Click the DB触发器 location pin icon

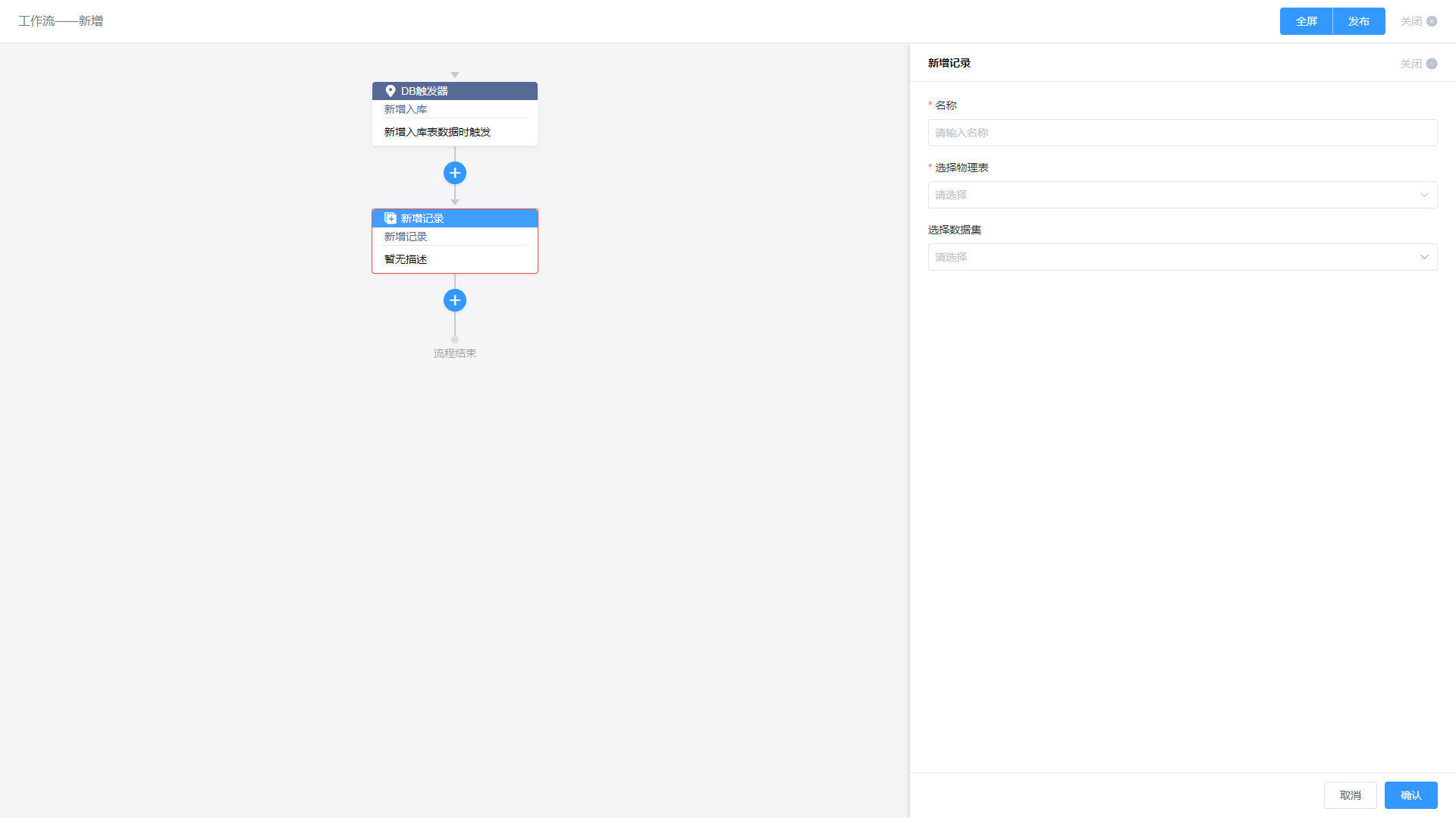(391, 91)
